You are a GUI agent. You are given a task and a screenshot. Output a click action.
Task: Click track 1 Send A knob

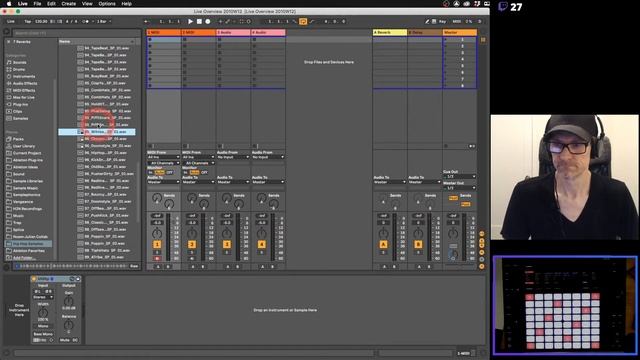pyautogui.click(x=156, y=198)
